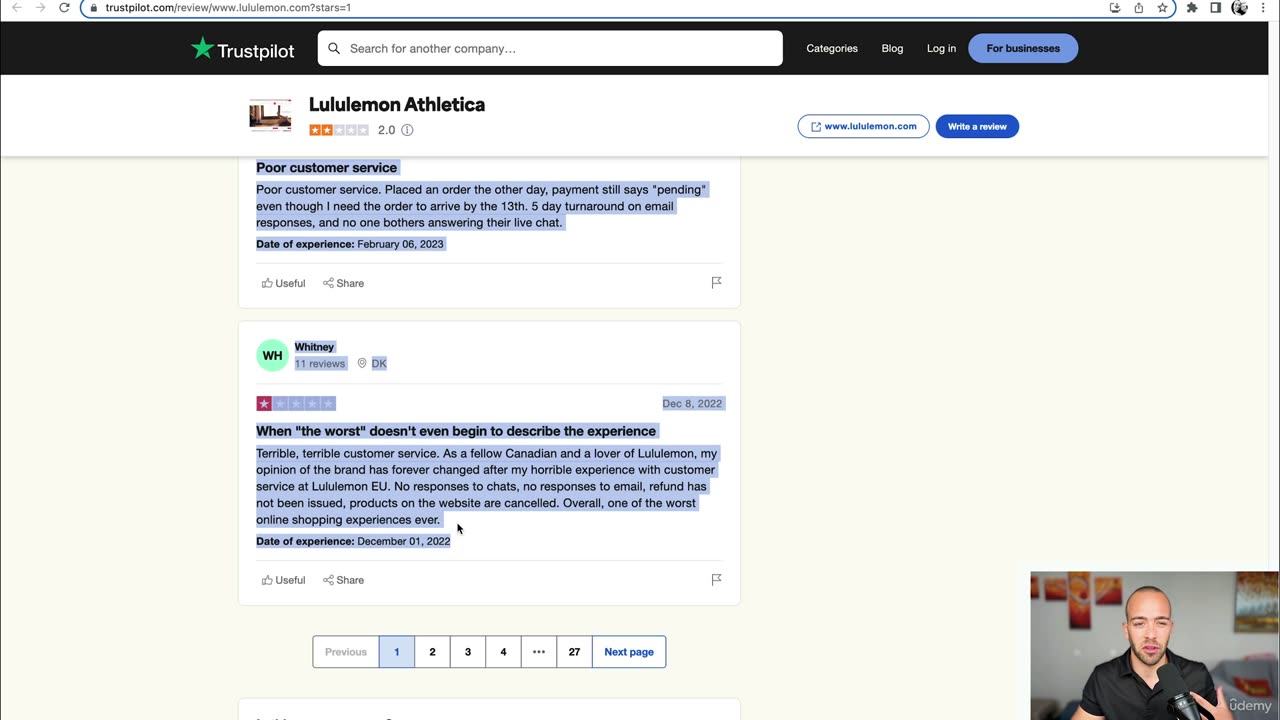Open Whitney's profile name
The height and width of the screenshot is (720, 1280).
tap(314, 347)
